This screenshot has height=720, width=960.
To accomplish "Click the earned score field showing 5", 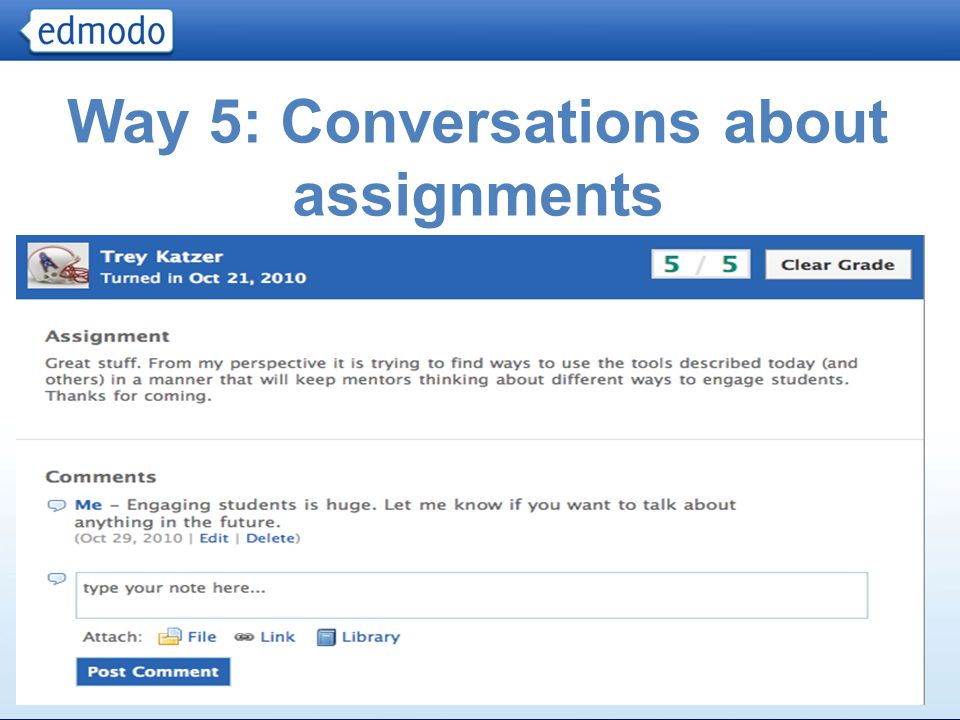I will [672, 264].
